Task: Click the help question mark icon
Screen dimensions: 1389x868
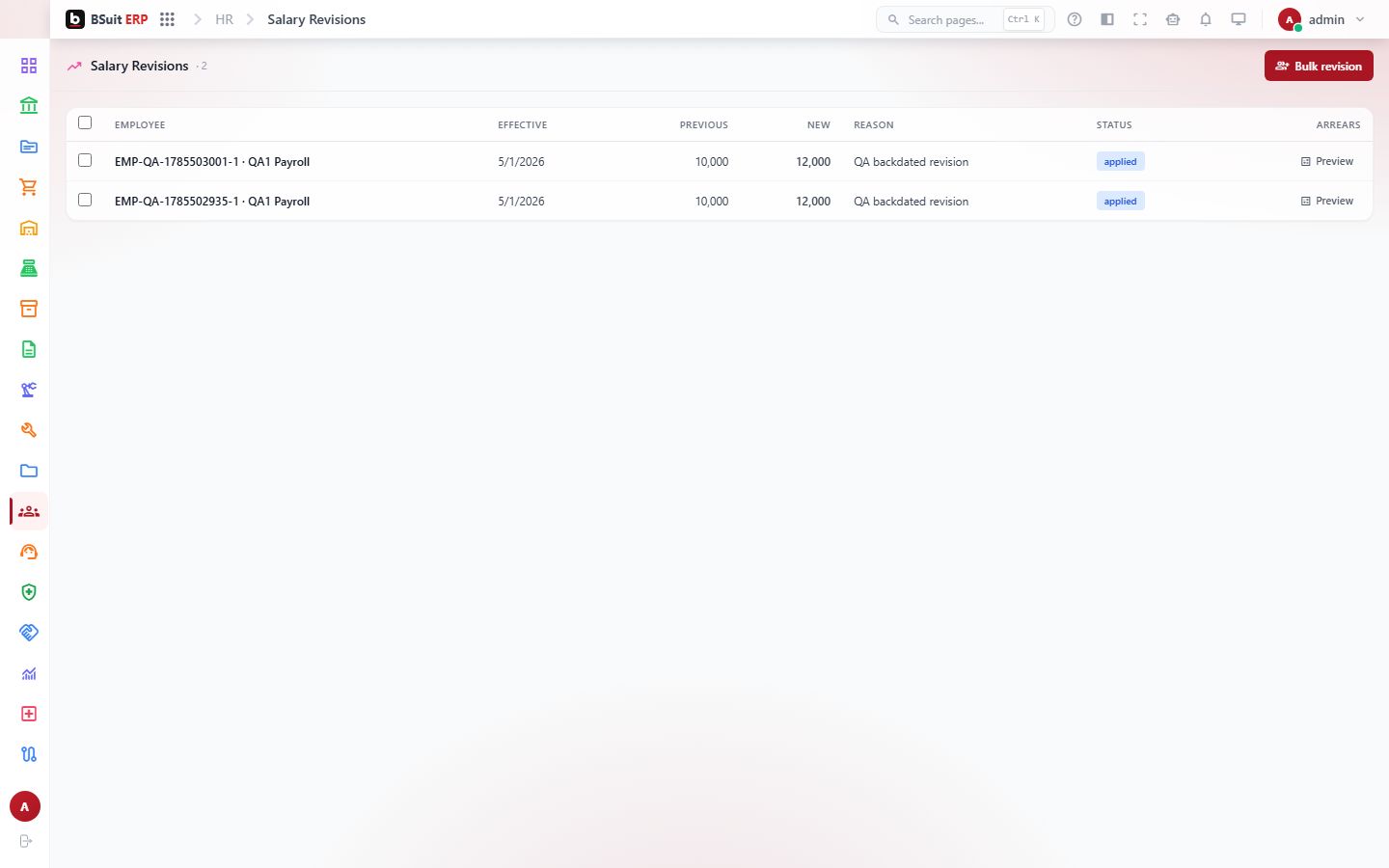Action: click(1075, 19)
